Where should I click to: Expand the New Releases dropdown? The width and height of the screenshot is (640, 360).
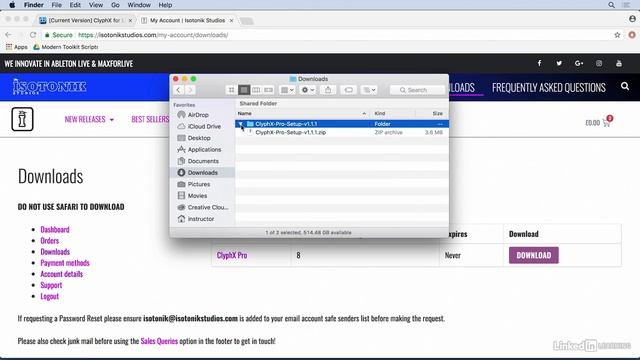89,119
